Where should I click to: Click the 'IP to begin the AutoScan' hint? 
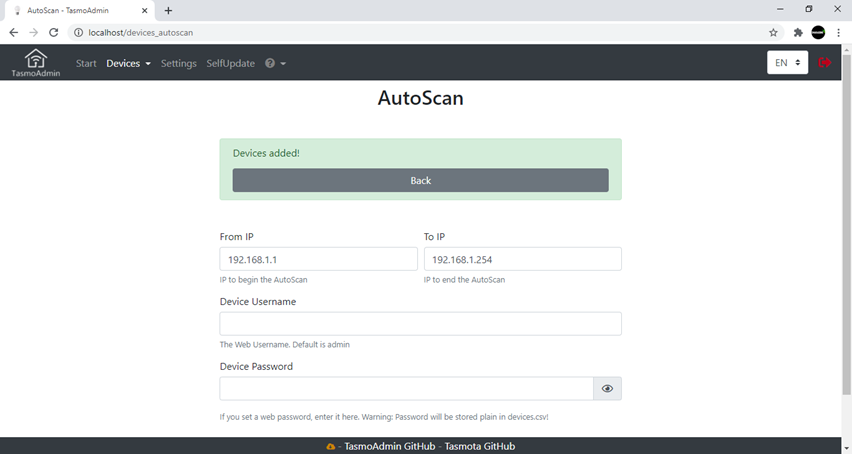[x=264, y=280]
